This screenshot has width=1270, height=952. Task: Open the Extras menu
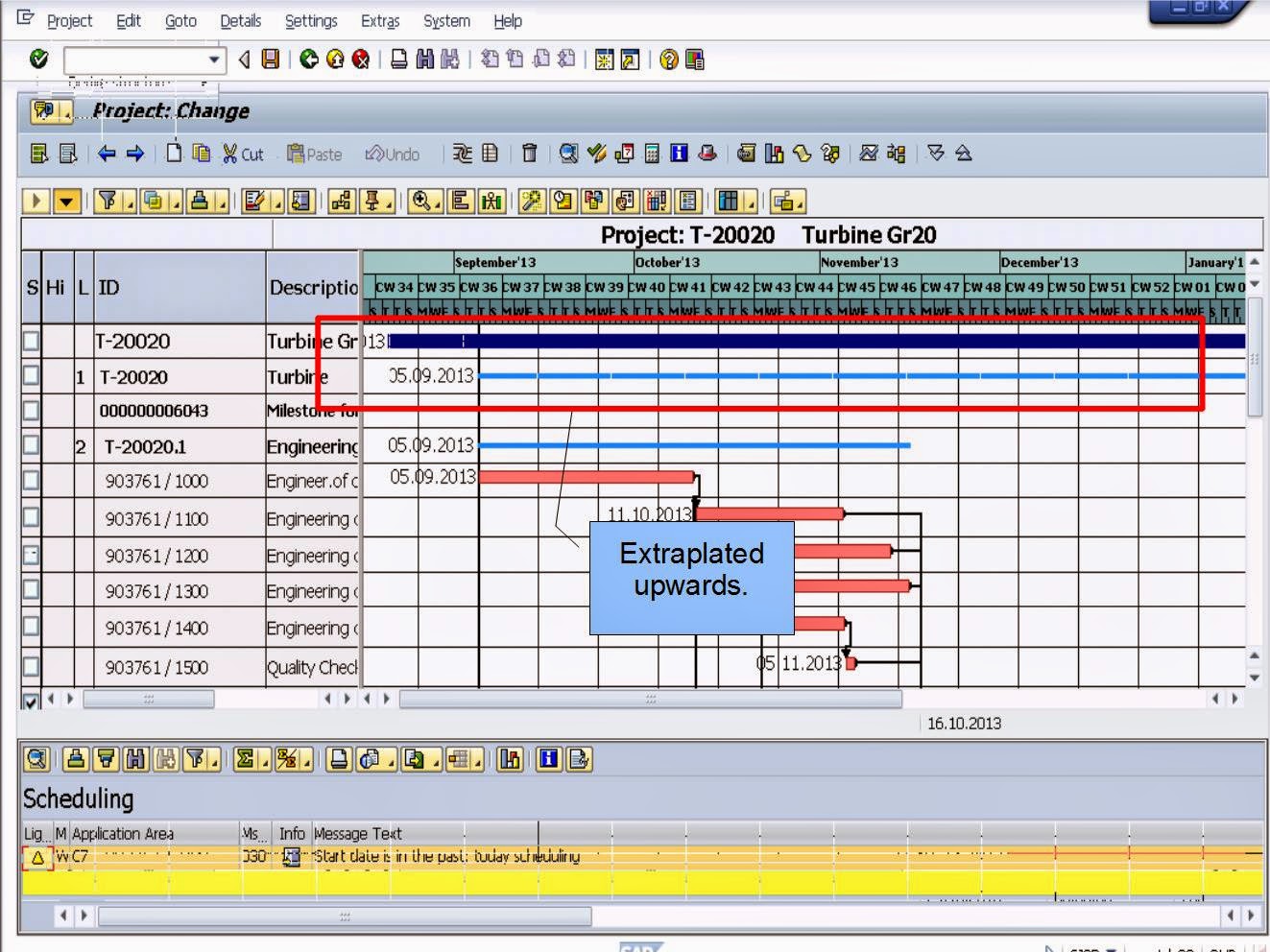click(x=380, y=20)
